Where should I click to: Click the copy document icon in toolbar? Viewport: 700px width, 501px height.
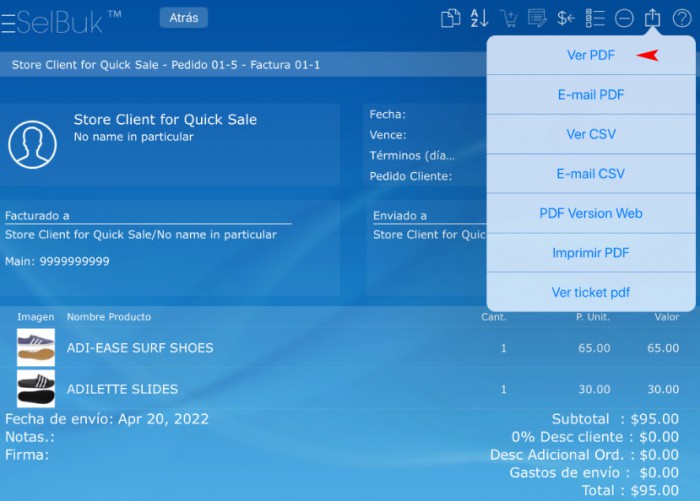click(x=451, y=18)
